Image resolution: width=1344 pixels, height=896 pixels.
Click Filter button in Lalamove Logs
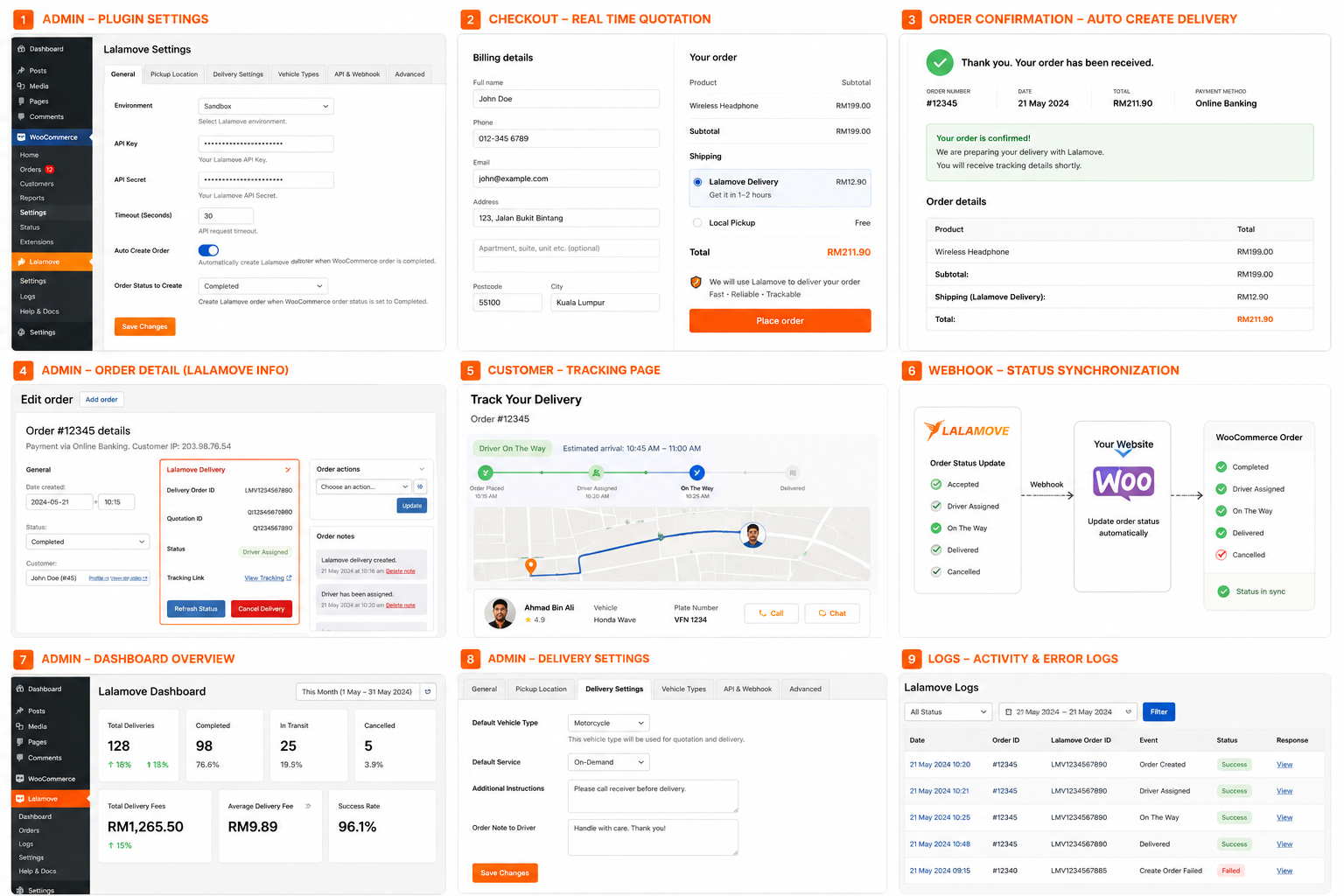point(1158,712)
